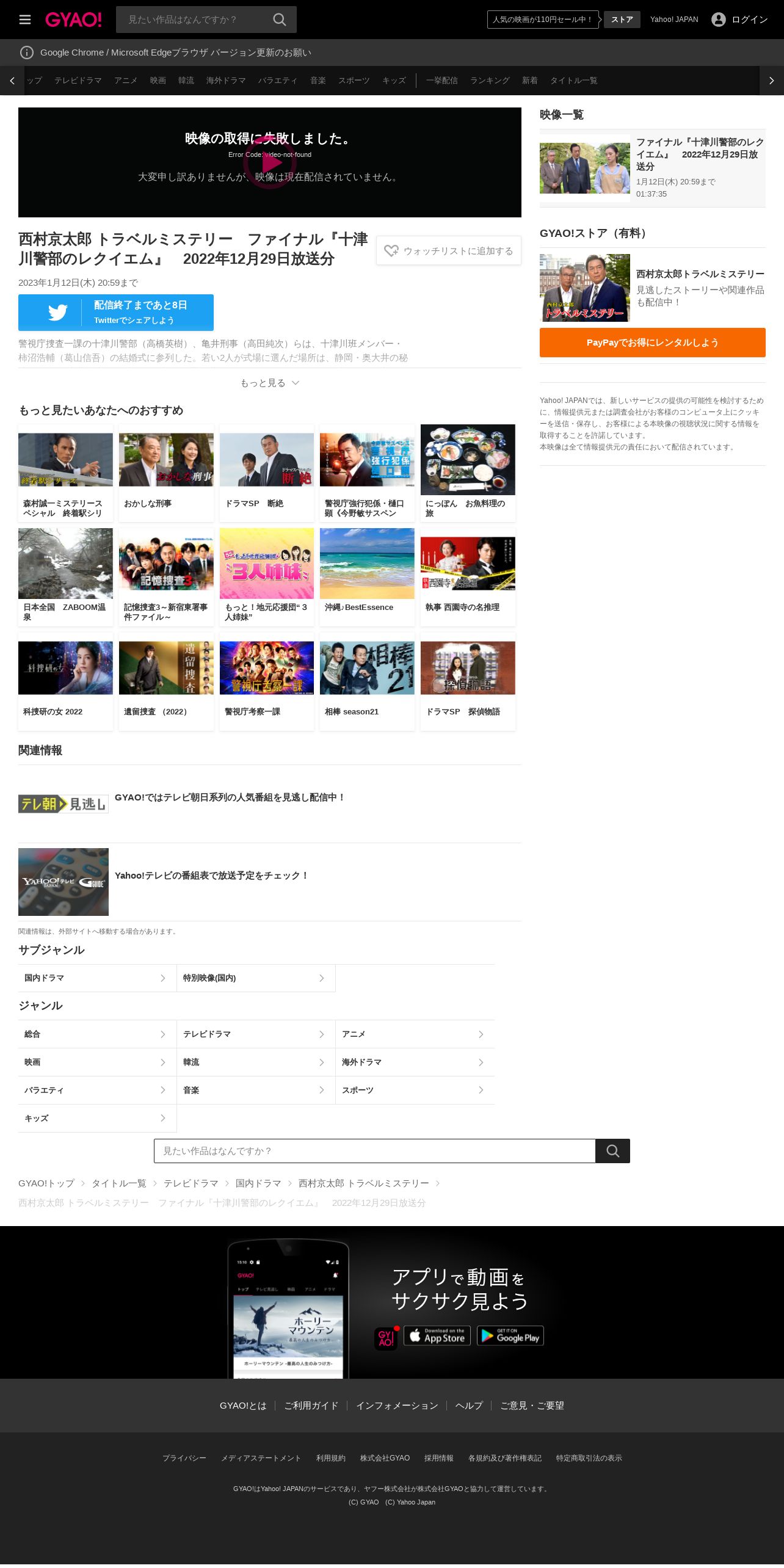Image resolution: width=784 pixels, height=1568 pixels.
Task: Open 相棒 season21 thumbnail
Action: click(367, 668)
